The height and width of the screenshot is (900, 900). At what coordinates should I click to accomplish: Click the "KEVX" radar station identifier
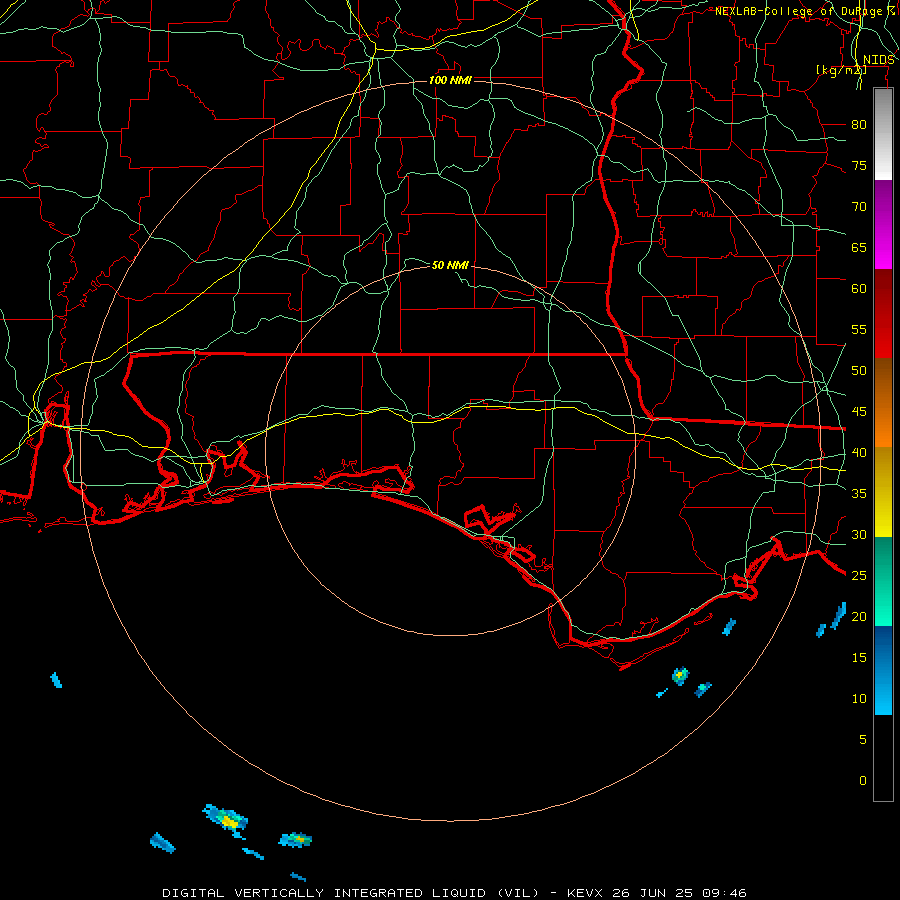pyautogui.click(x=587, y=893)
